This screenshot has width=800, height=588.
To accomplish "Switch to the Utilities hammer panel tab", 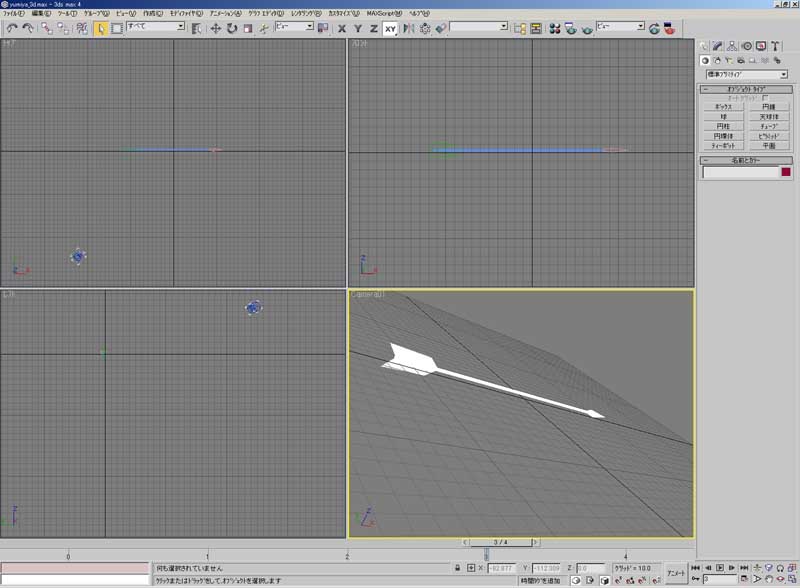I will (x=775, y=46).
